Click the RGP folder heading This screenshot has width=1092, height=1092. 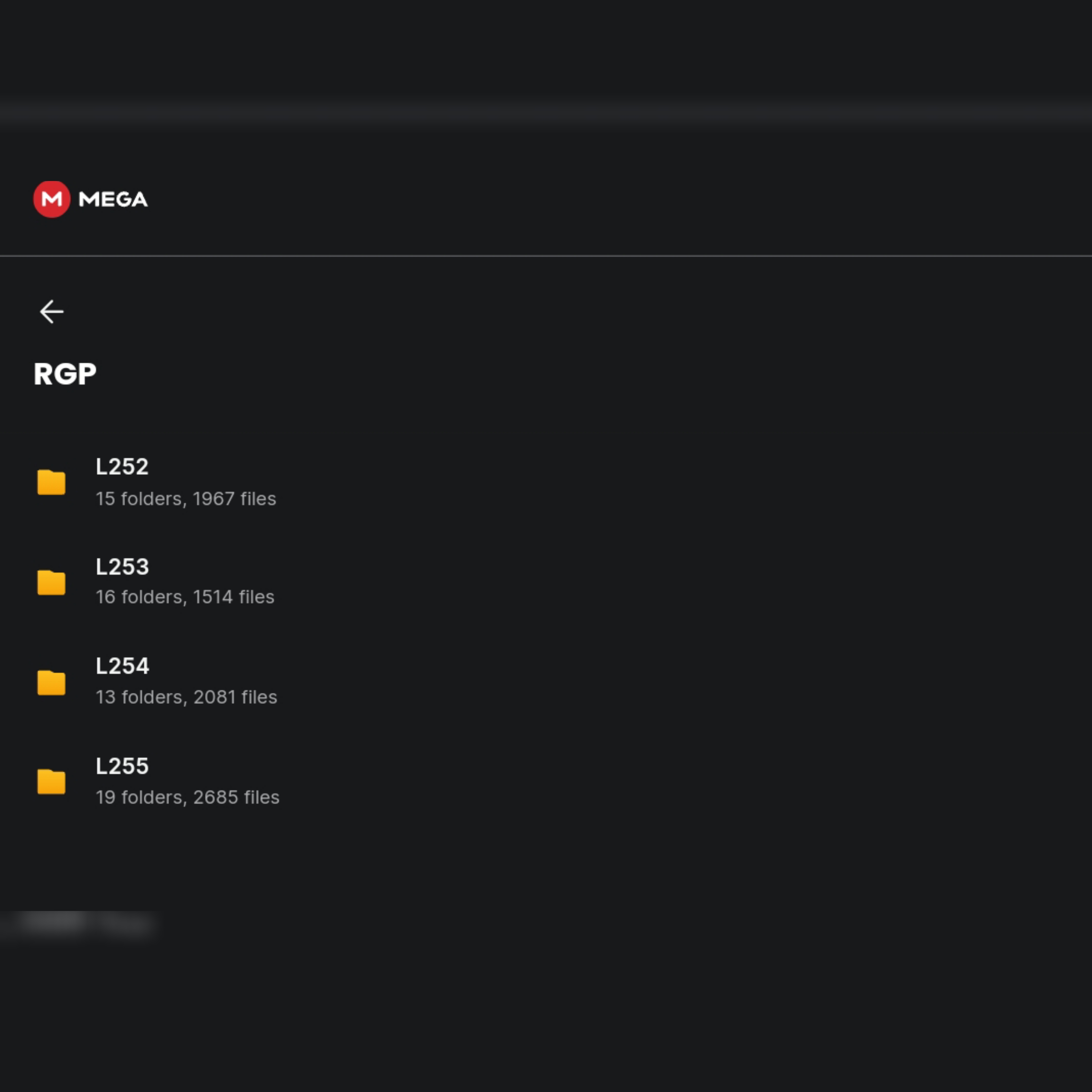(x=65, y=374)
